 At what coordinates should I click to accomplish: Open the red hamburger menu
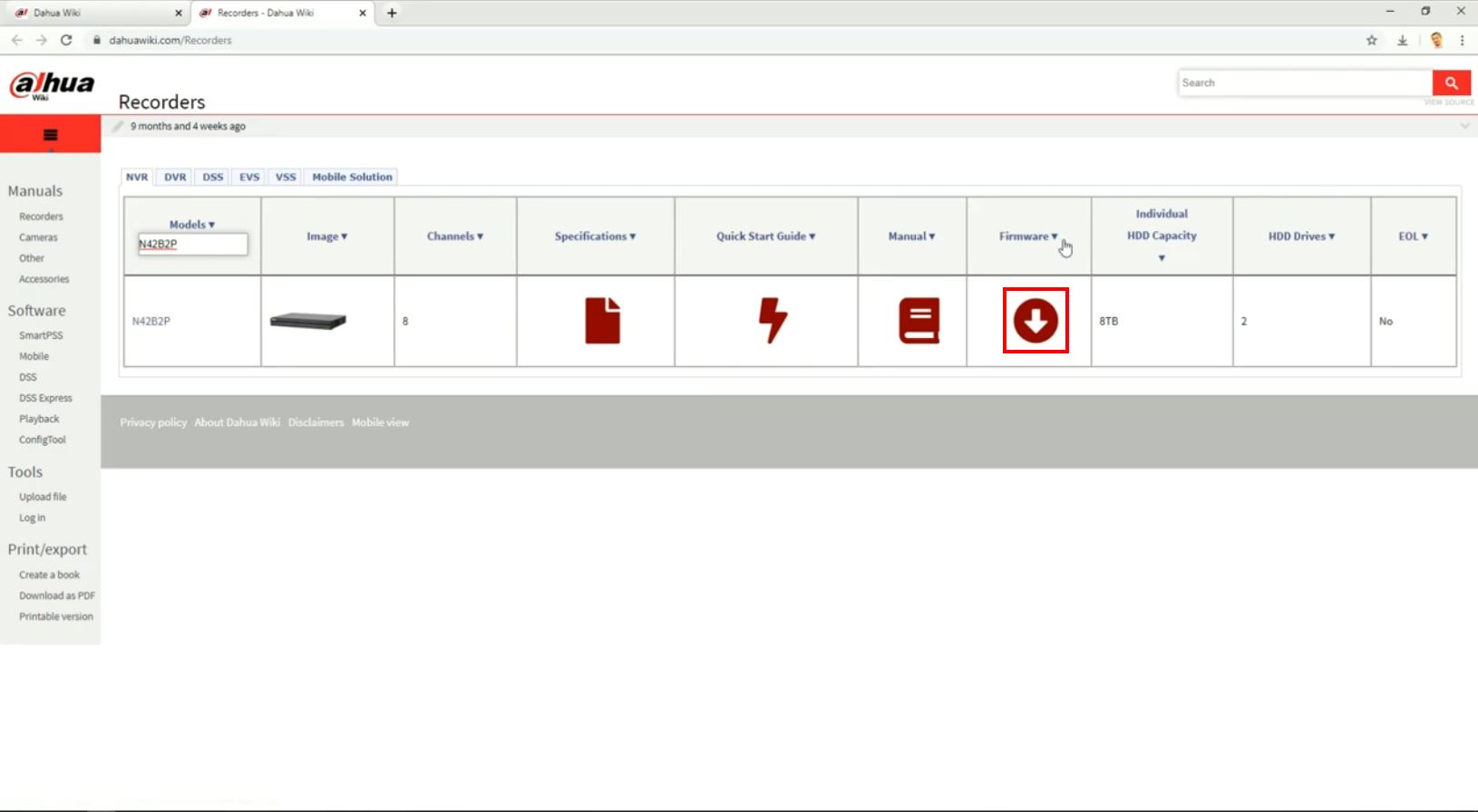point(51,135)
